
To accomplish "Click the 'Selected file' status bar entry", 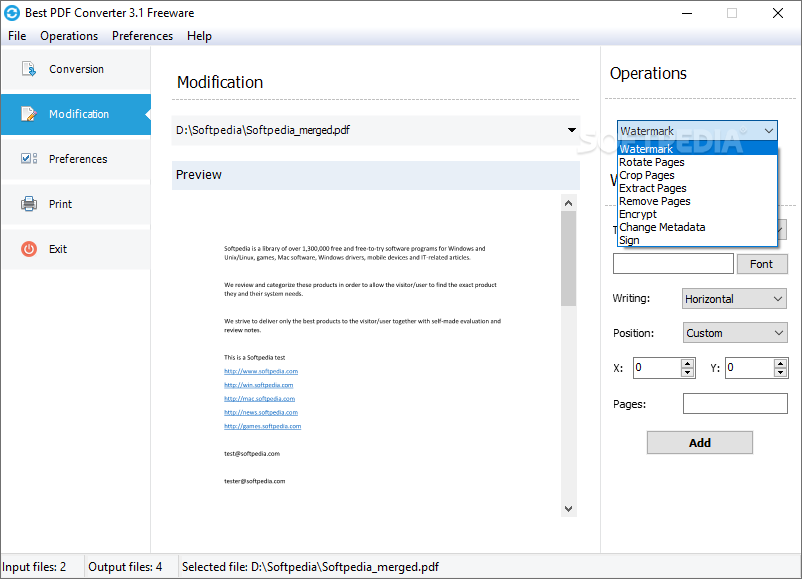I will coord(310,567).
